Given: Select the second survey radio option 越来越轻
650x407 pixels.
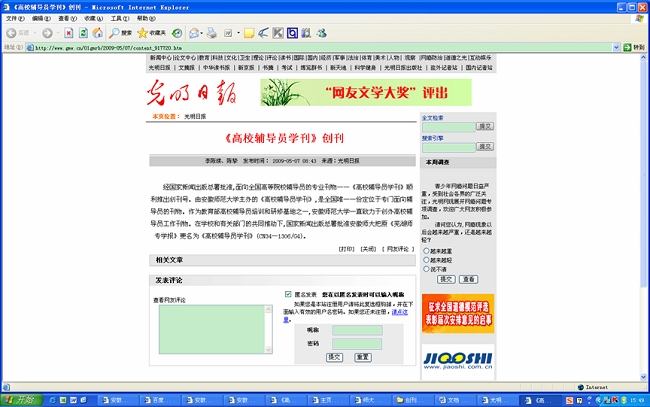Looking at the screenshot, I should 426,260.
